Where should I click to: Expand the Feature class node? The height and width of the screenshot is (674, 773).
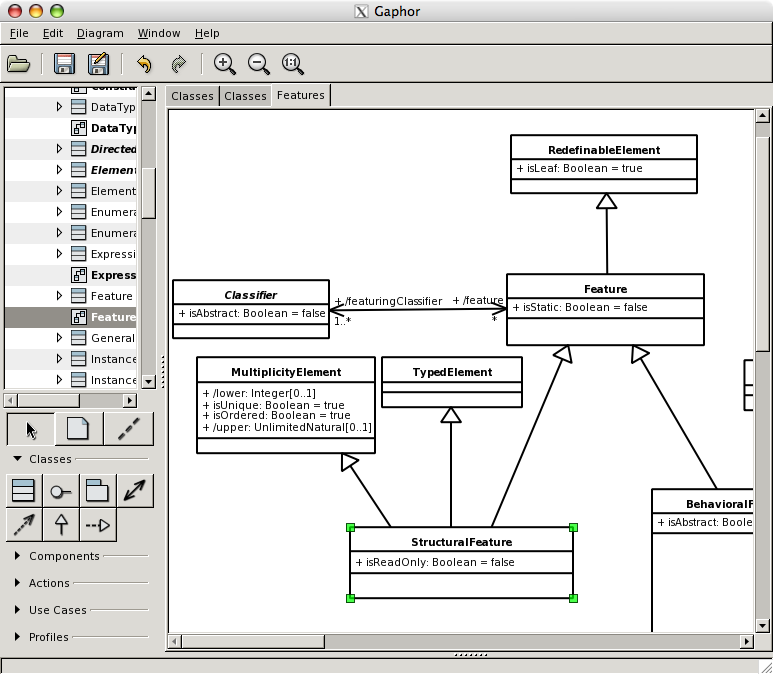pyautogui.click(x=59, y=296)
